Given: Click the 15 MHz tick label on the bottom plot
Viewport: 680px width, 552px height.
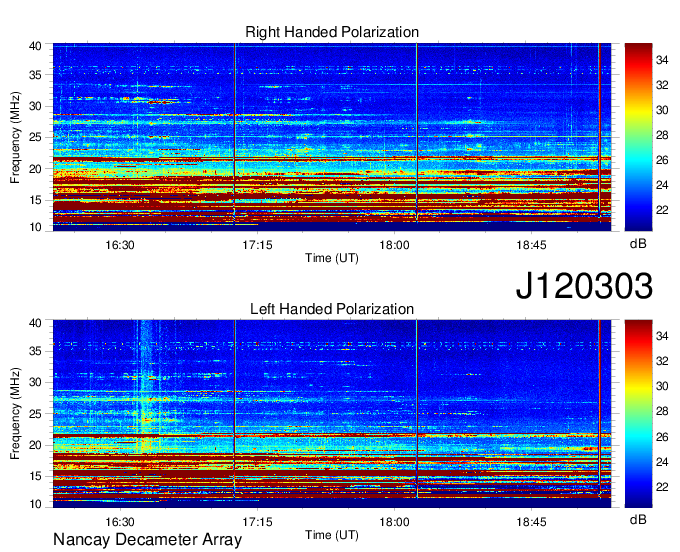Looking at the screenshot, I should click(35, 477).
